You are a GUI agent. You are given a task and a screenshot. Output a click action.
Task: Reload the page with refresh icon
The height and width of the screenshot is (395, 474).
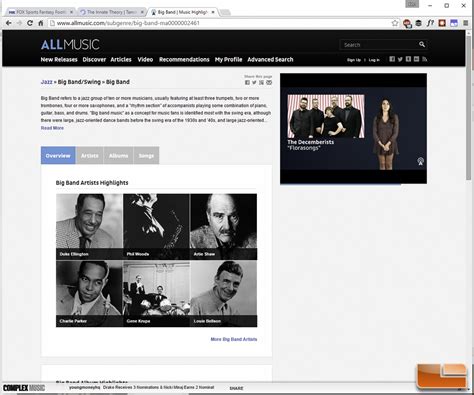(x=30, y=23)
